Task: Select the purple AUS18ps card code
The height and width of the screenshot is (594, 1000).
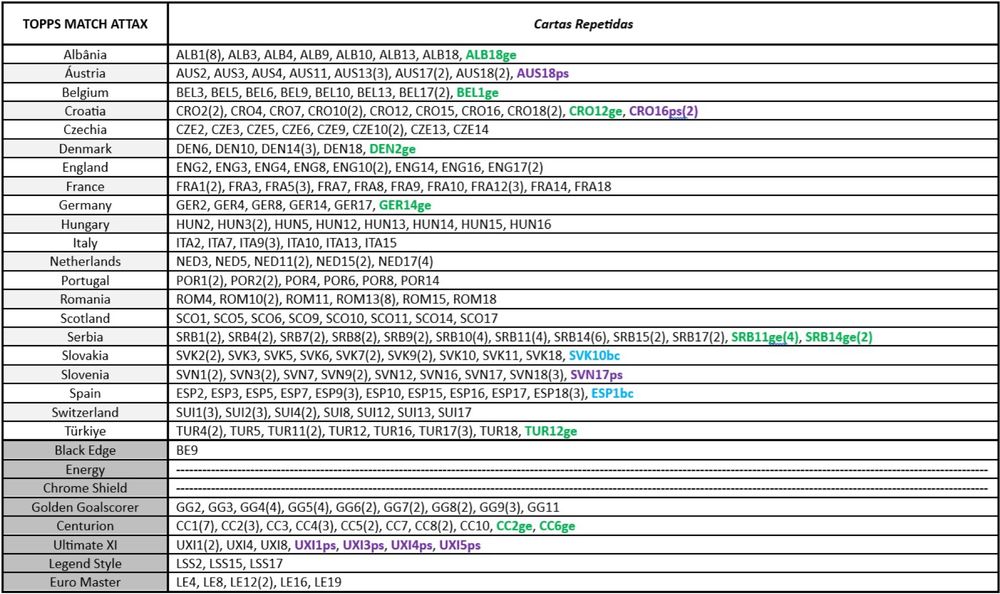Action: [x=543, y=73]
